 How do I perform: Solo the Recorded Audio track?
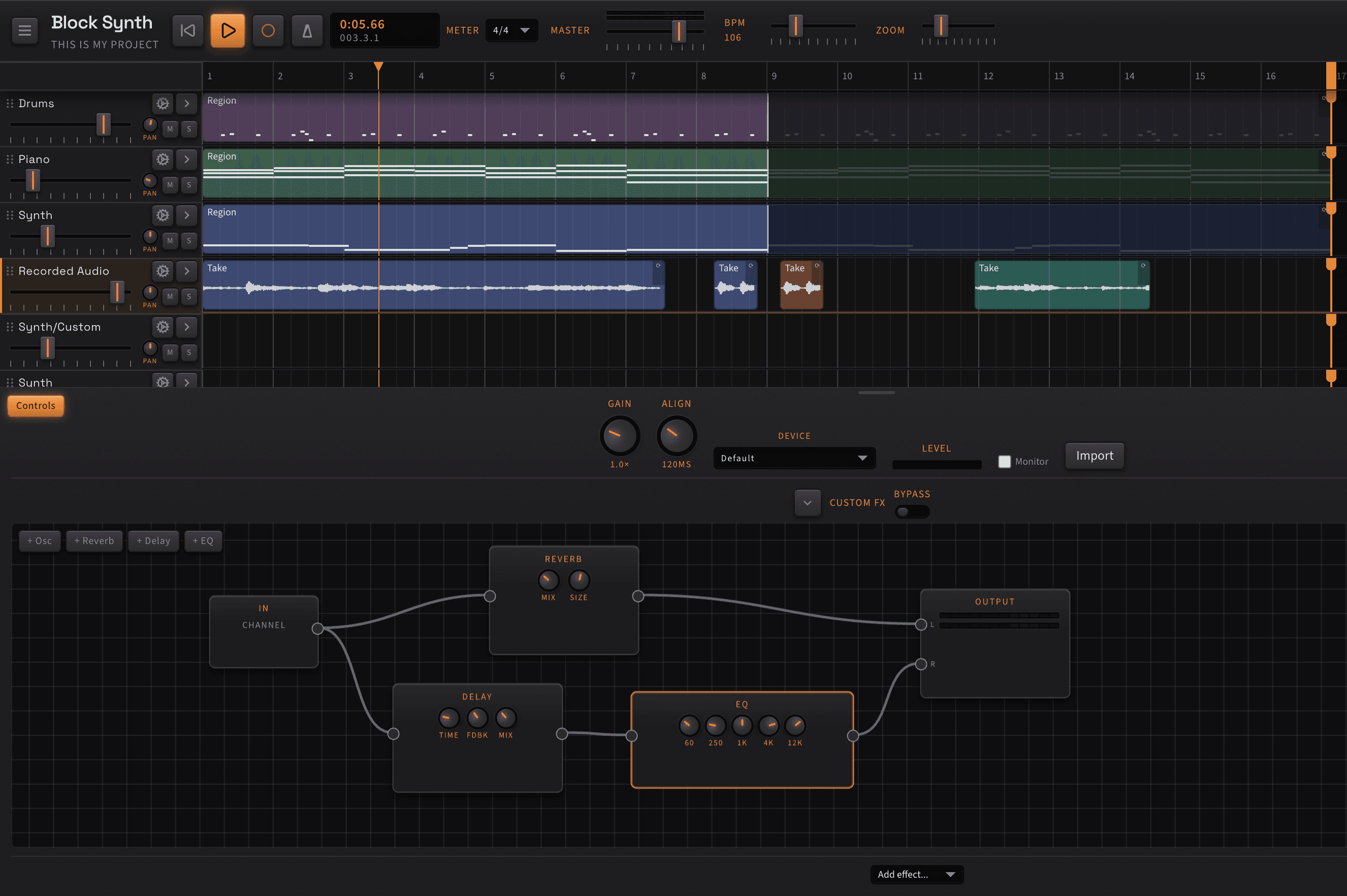point(189,297)
